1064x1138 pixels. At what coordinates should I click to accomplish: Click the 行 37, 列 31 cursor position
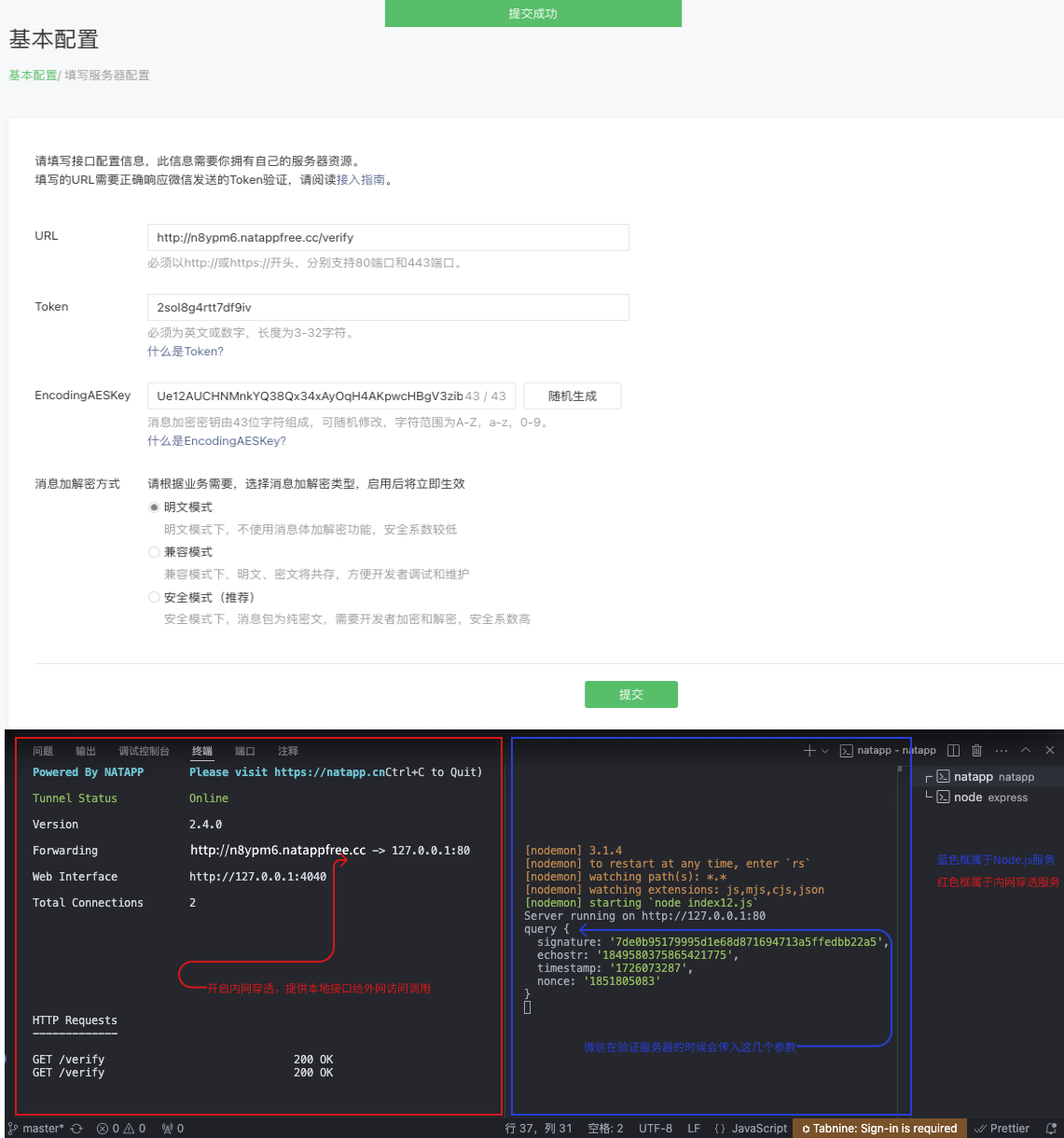[x=539, y=1129]
